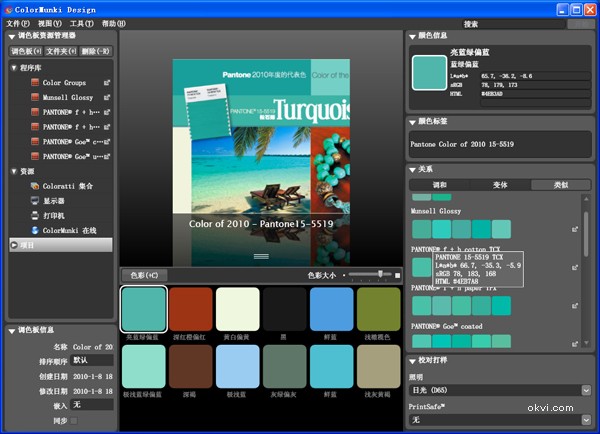Click the PANTONE Goe c library icon
Screen dimensions: 600x434
click(35, 142)
